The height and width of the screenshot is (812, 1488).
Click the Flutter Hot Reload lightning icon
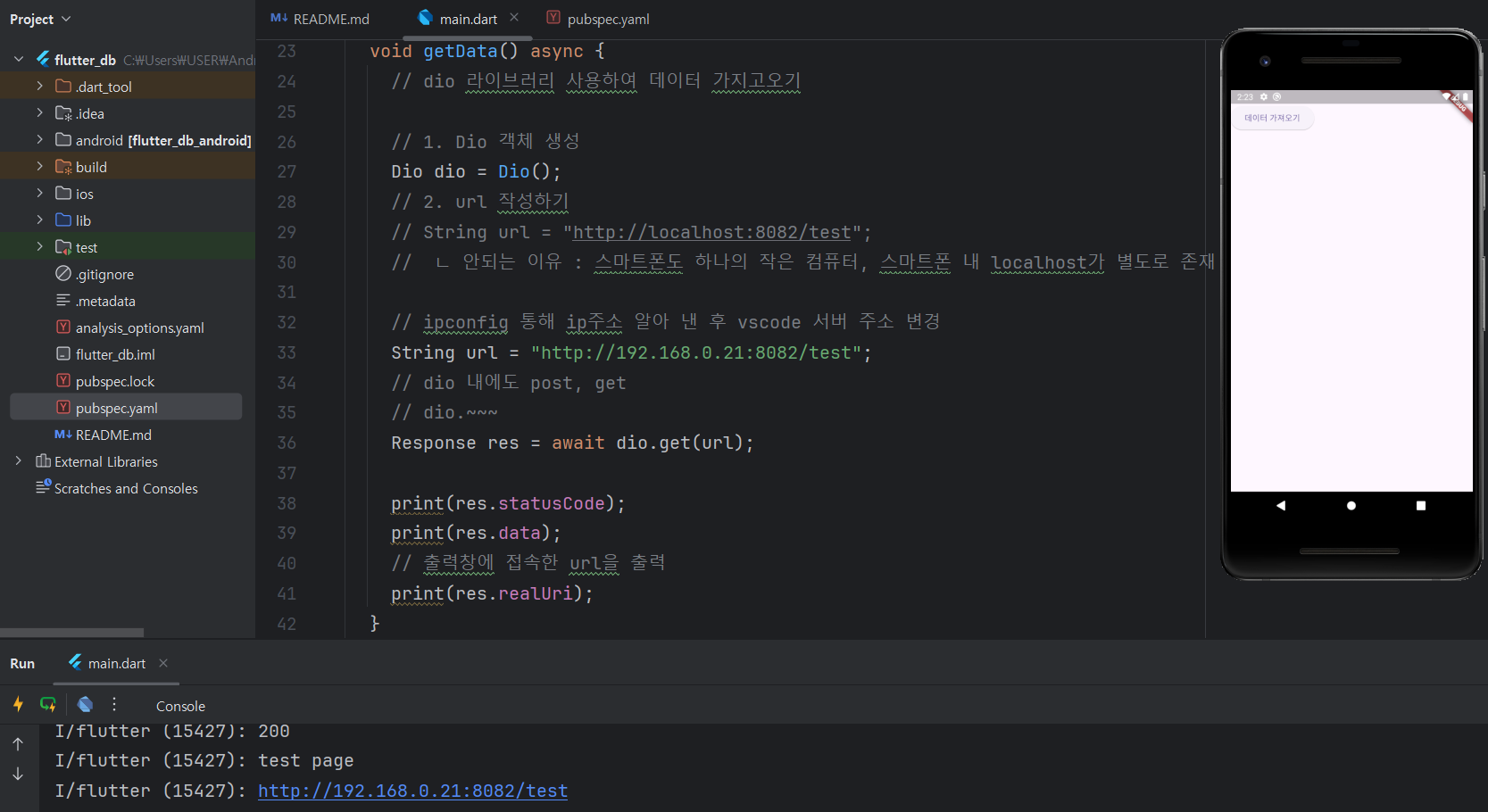click(18, 704)
